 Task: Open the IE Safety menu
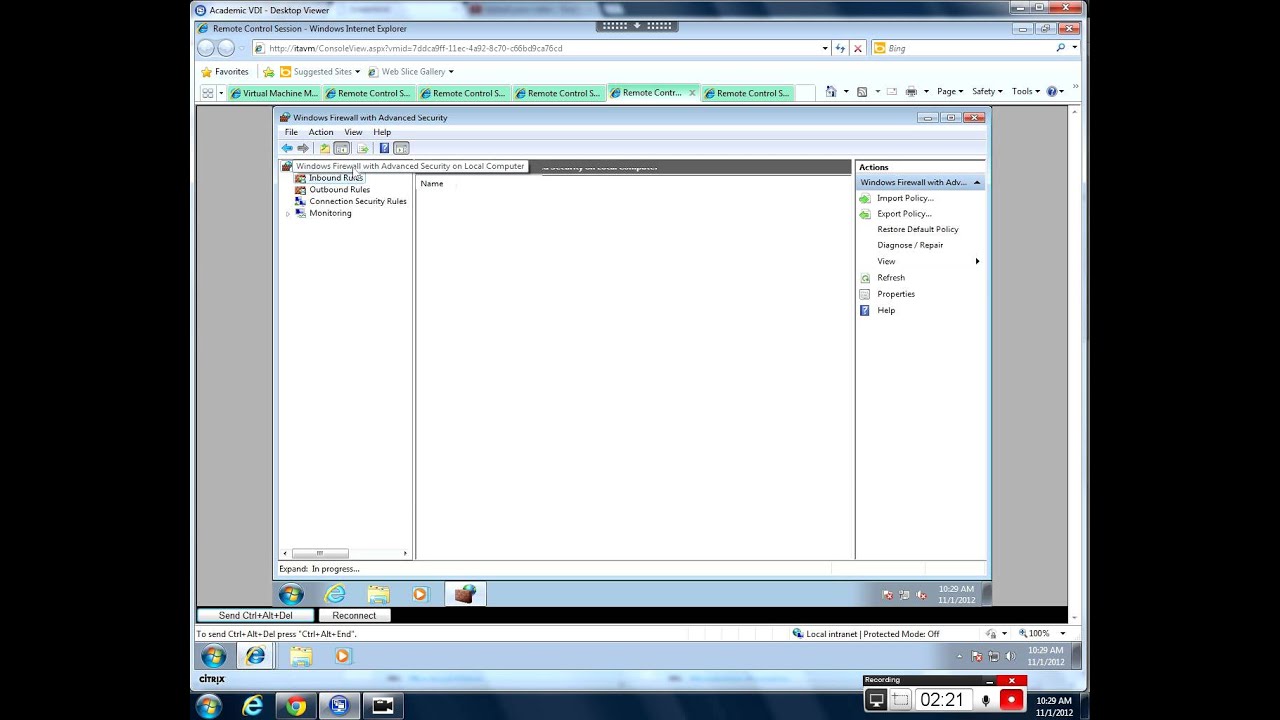tap(987, 92)
